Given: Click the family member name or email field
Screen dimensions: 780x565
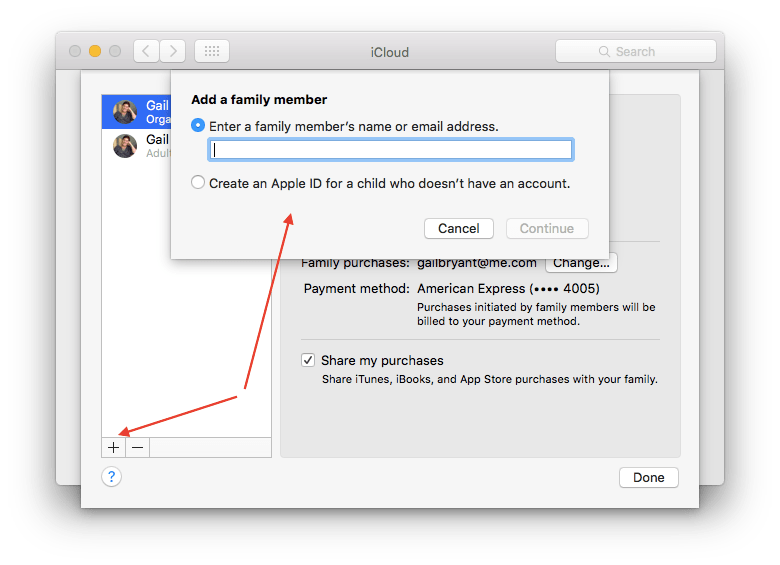Looking at the screenshot, I should [390, 150].
